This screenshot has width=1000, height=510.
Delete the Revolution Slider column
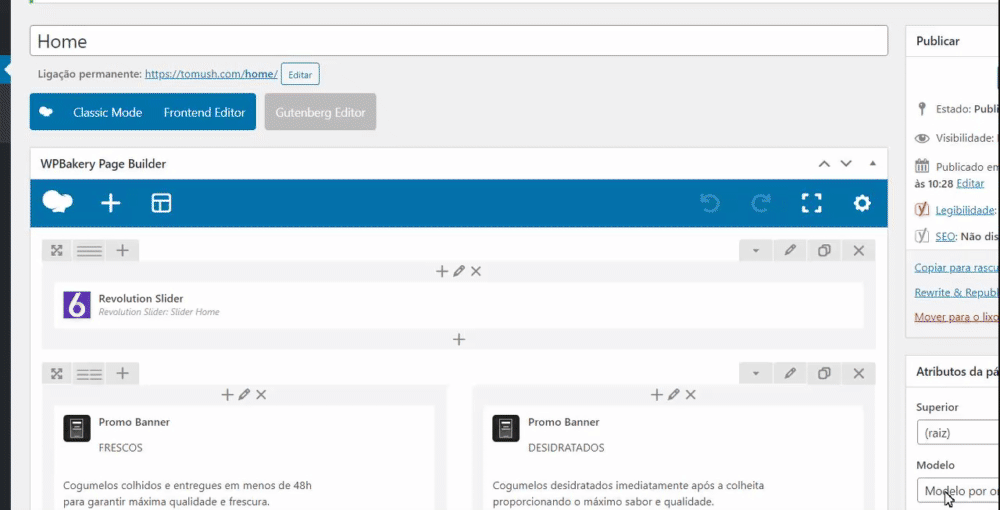pos(476,272)
